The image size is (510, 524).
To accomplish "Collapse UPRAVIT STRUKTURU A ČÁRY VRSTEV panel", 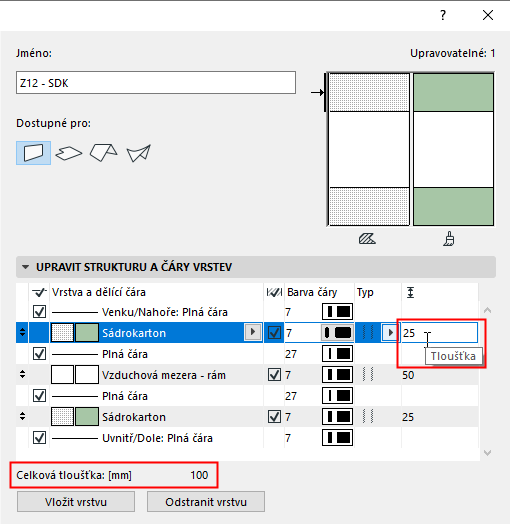I will pos(25,267).
